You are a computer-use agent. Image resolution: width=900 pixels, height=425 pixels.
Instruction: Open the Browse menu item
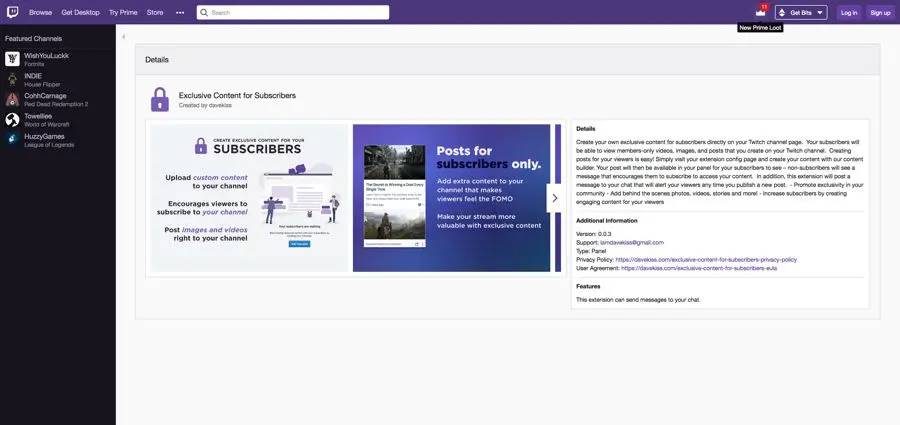(40, 13)
